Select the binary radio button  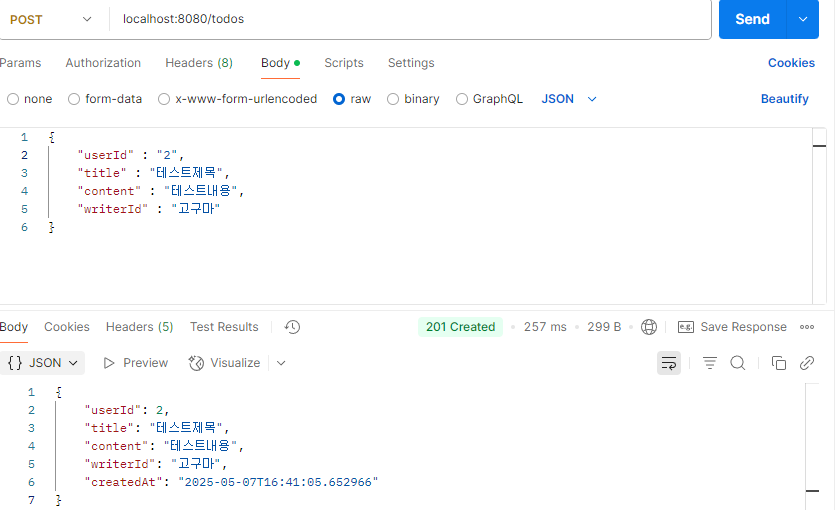[392, 99]
